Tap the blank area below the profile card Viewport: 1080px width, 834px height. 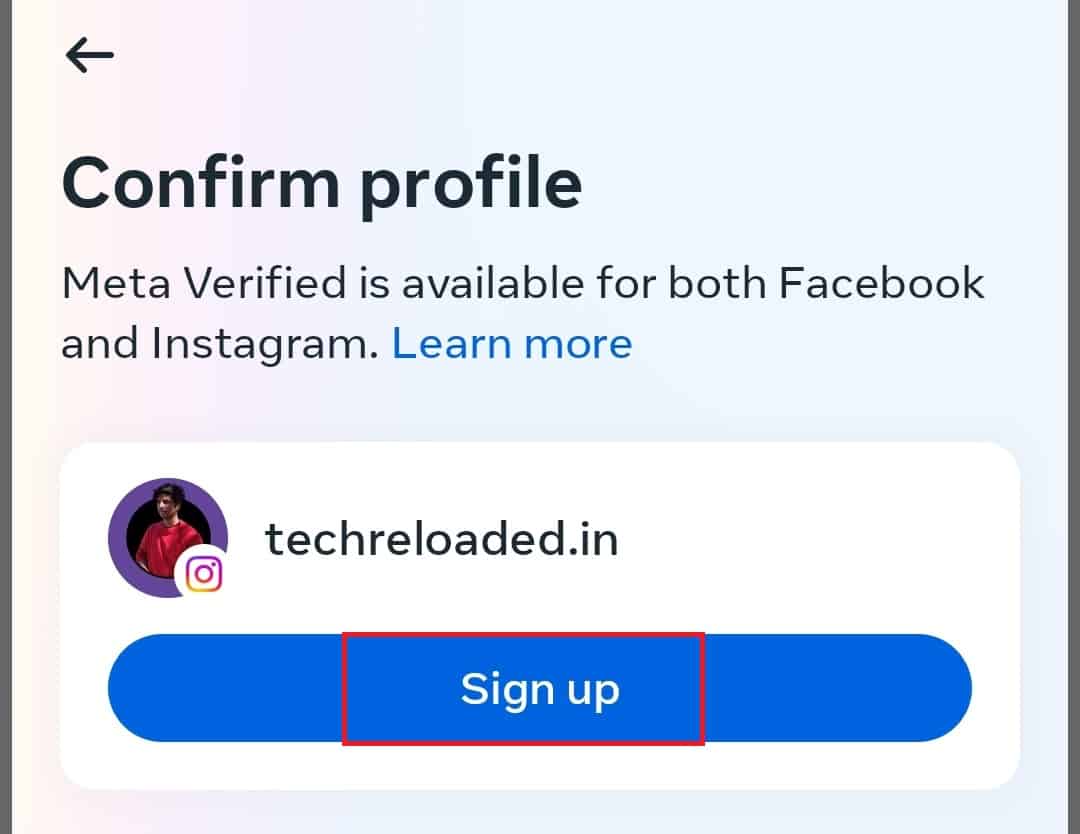(x=540, y=812)
